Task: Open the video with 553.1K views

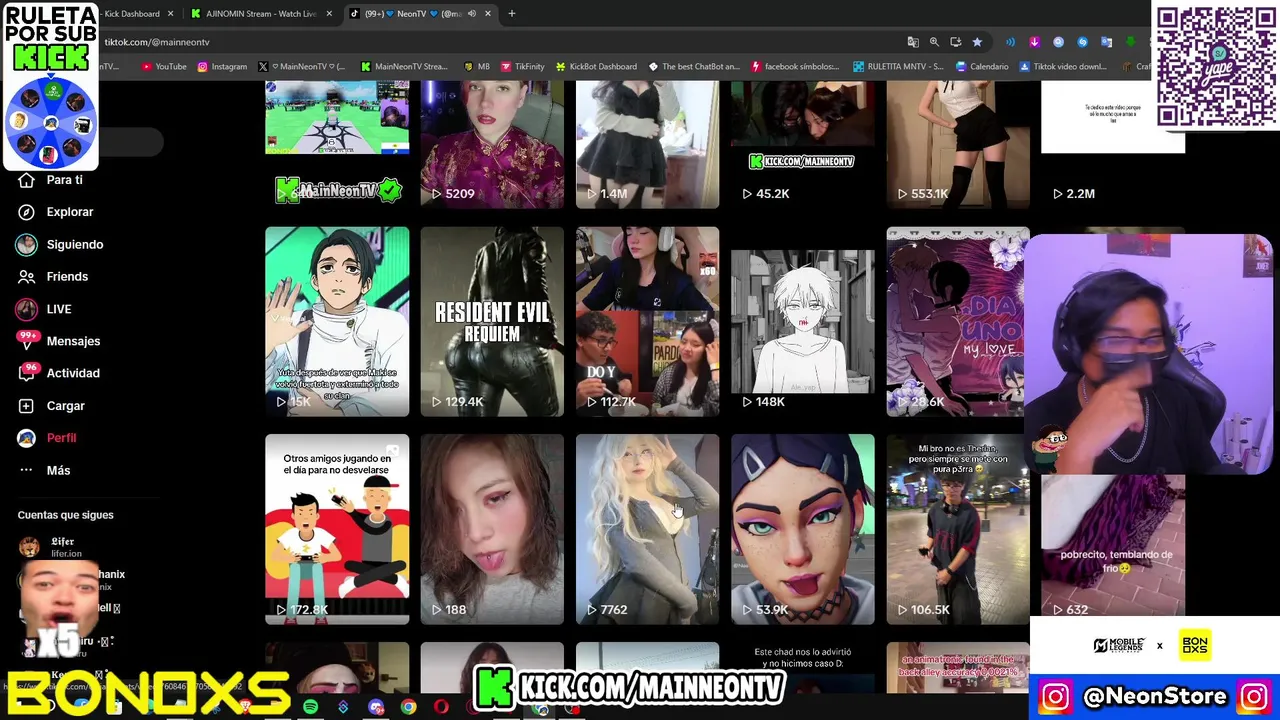Action: (x=958, y=145)
